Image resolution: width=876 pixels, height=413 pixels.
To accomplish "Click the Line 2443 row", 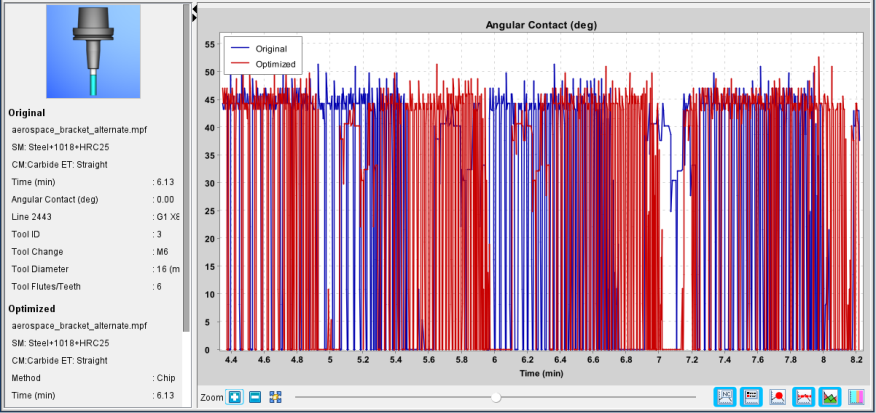I will [93, 217].
